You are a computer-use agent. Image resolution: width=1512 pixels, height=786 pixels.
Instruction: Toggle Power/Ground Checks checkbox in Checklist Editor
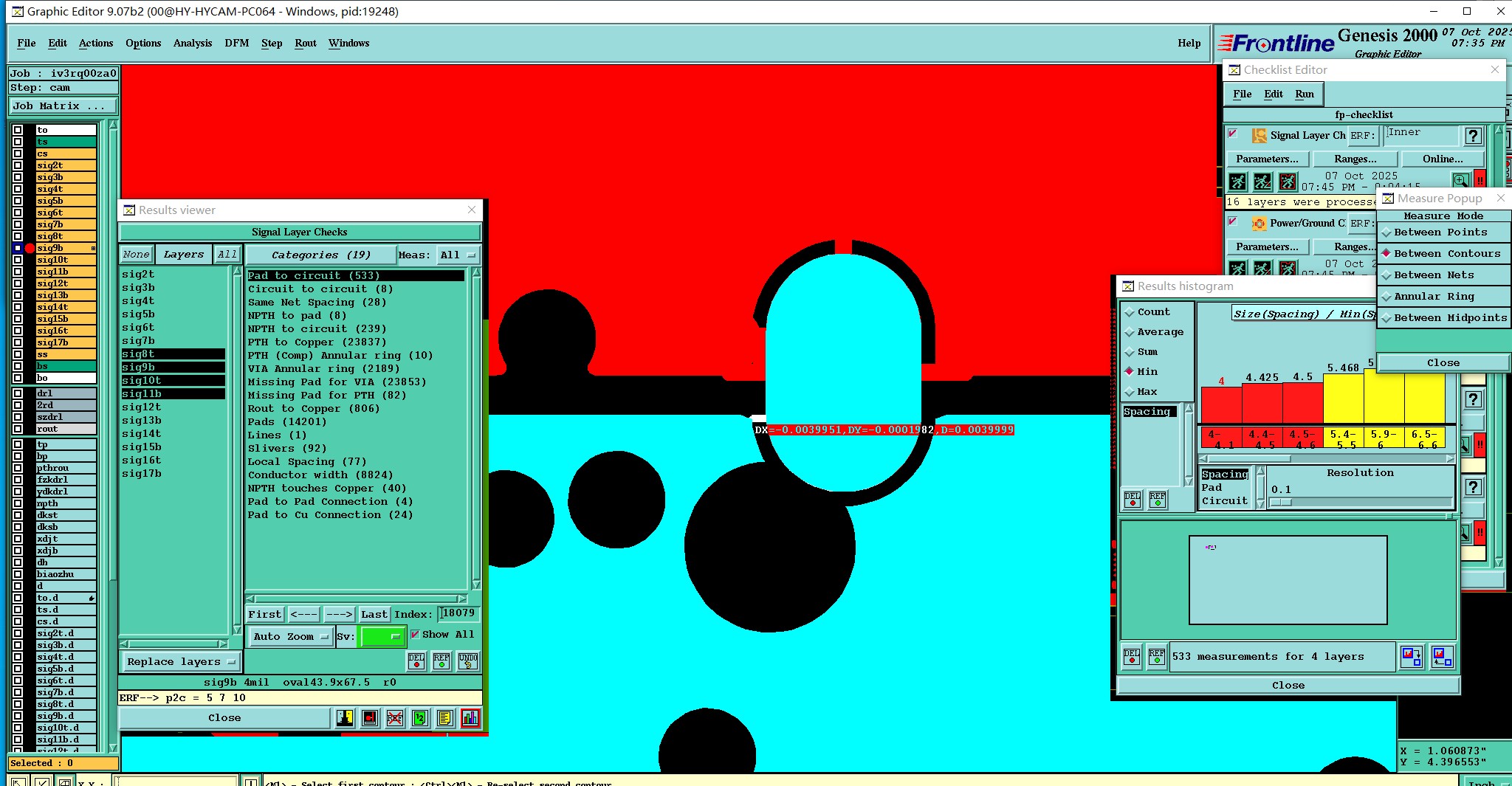1232,221
